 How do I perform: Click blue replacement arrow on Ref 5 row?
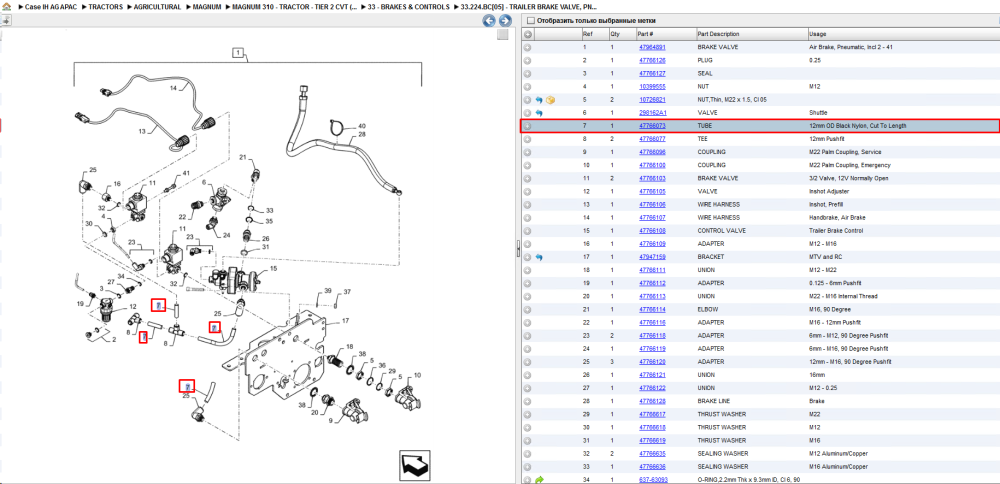[539, 100]
